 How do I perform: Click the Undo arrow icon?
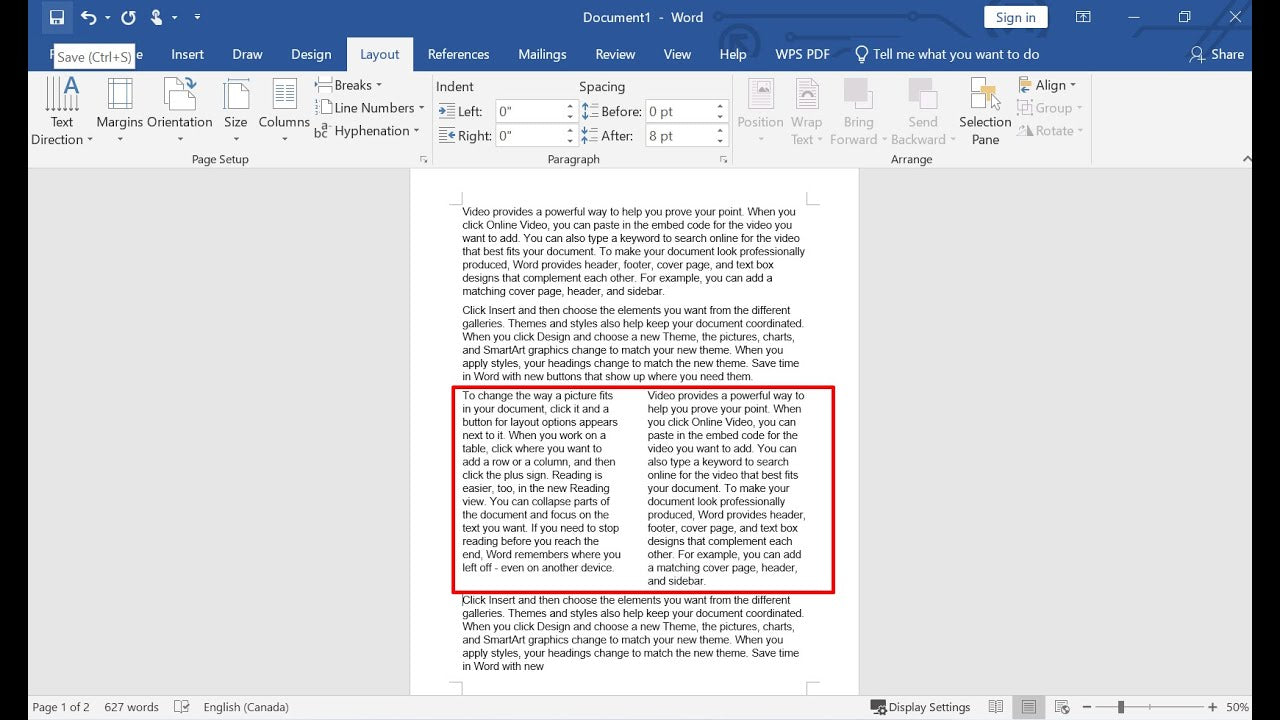click(x=88, y=17)
